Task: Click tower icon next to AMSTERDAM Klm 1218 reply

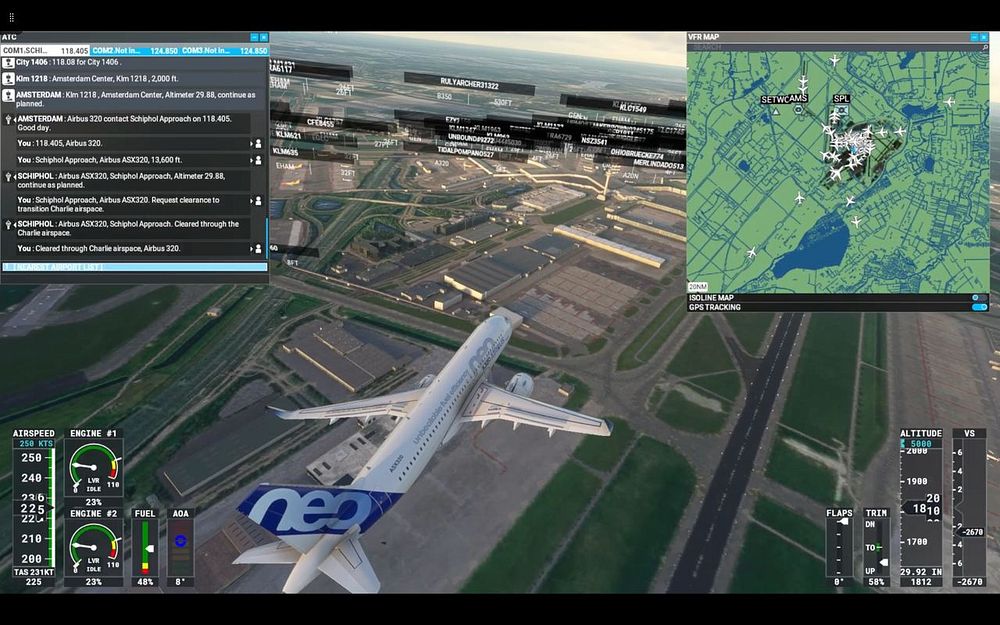Action: coord(8,96)
